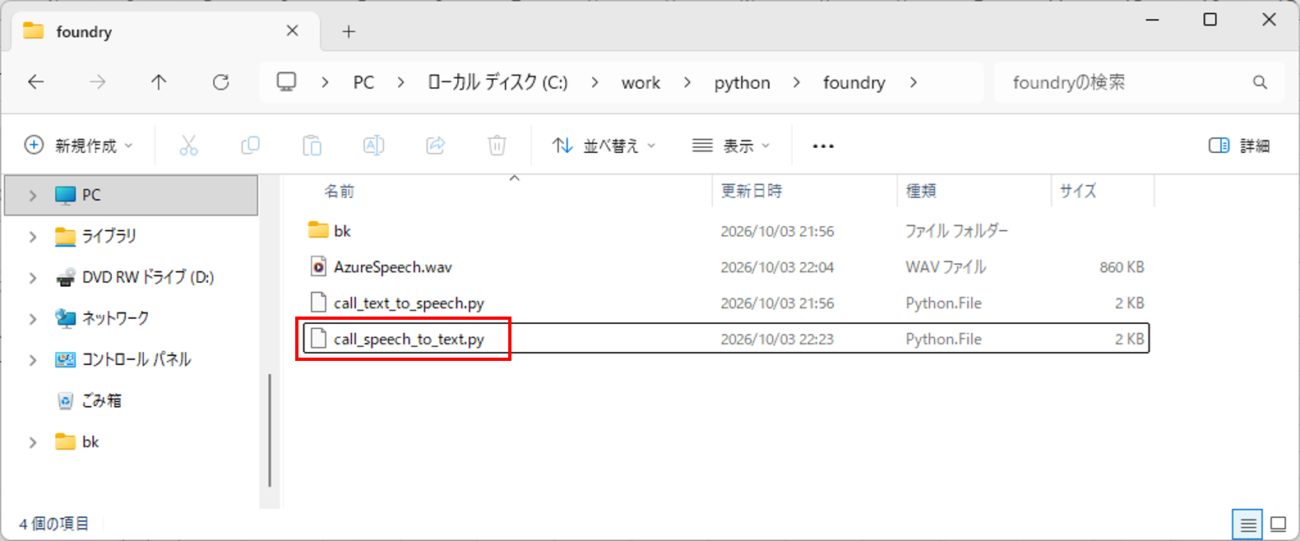Sort by サイズ column header
1300x541 pixels.
1078,191
